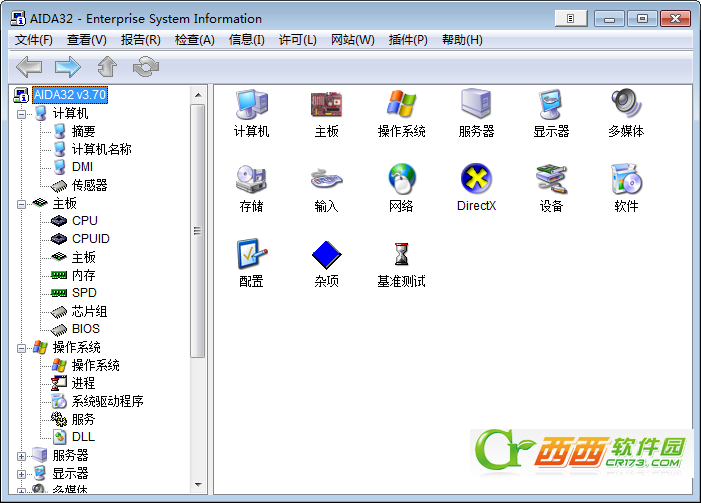Maximize the AIDA32 window
The height and width of the screenshot is (503, 701).
pos(642,19)
